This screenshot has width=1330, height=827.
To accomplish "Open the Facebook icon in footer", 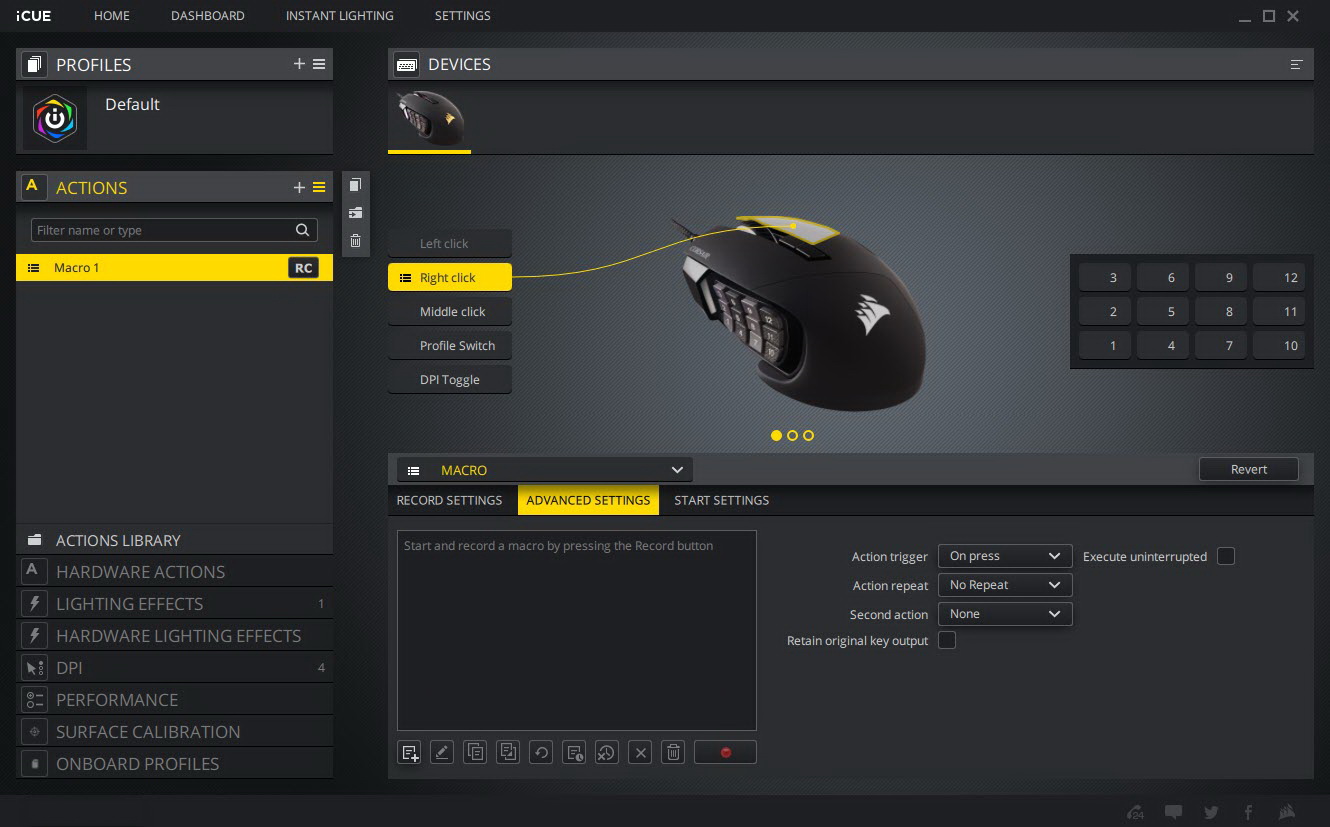I will pos(1248,812).
